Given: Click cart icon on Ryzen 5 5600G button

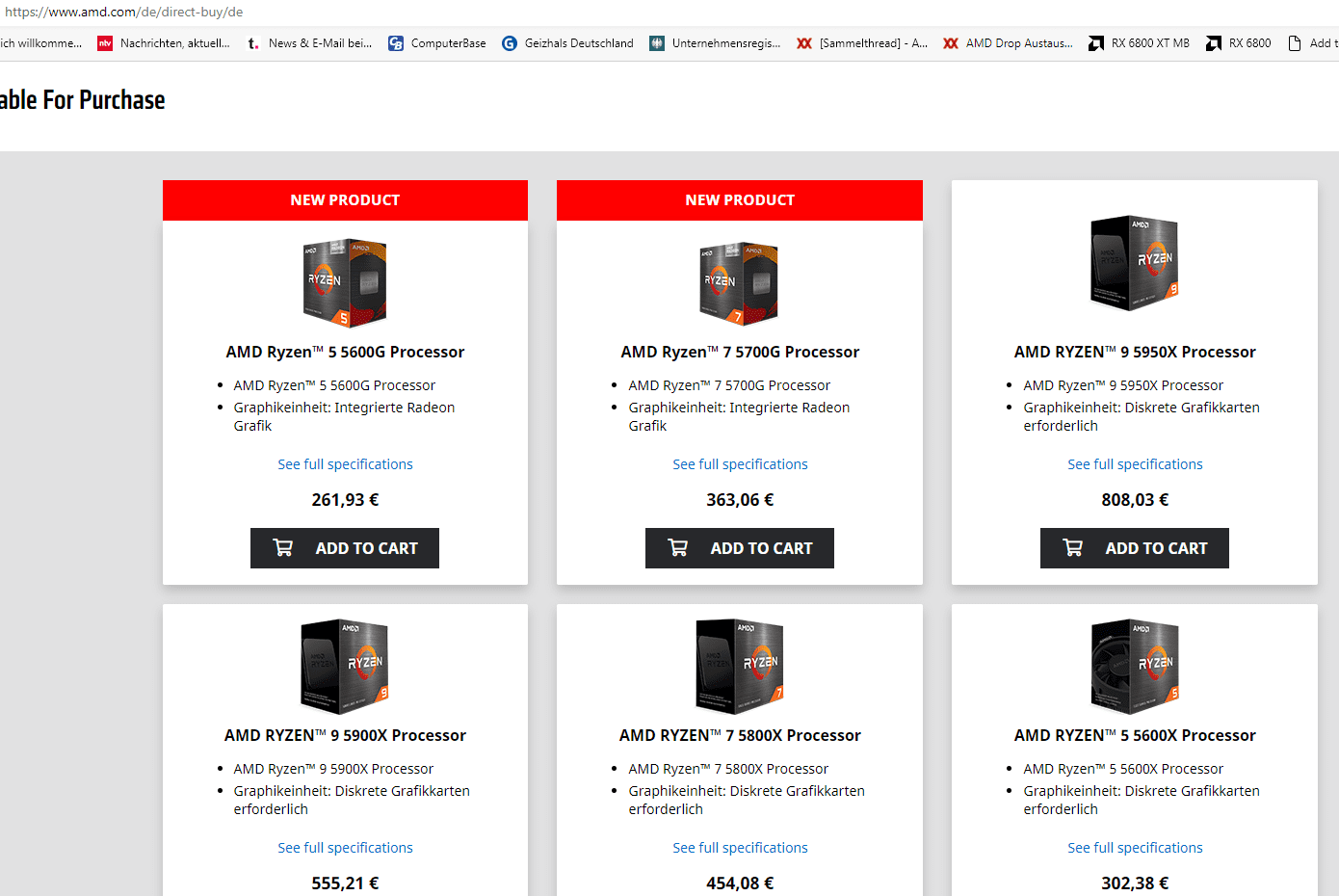Looking at the screenshot, I should pyautogui.click(x=283, y=547).
